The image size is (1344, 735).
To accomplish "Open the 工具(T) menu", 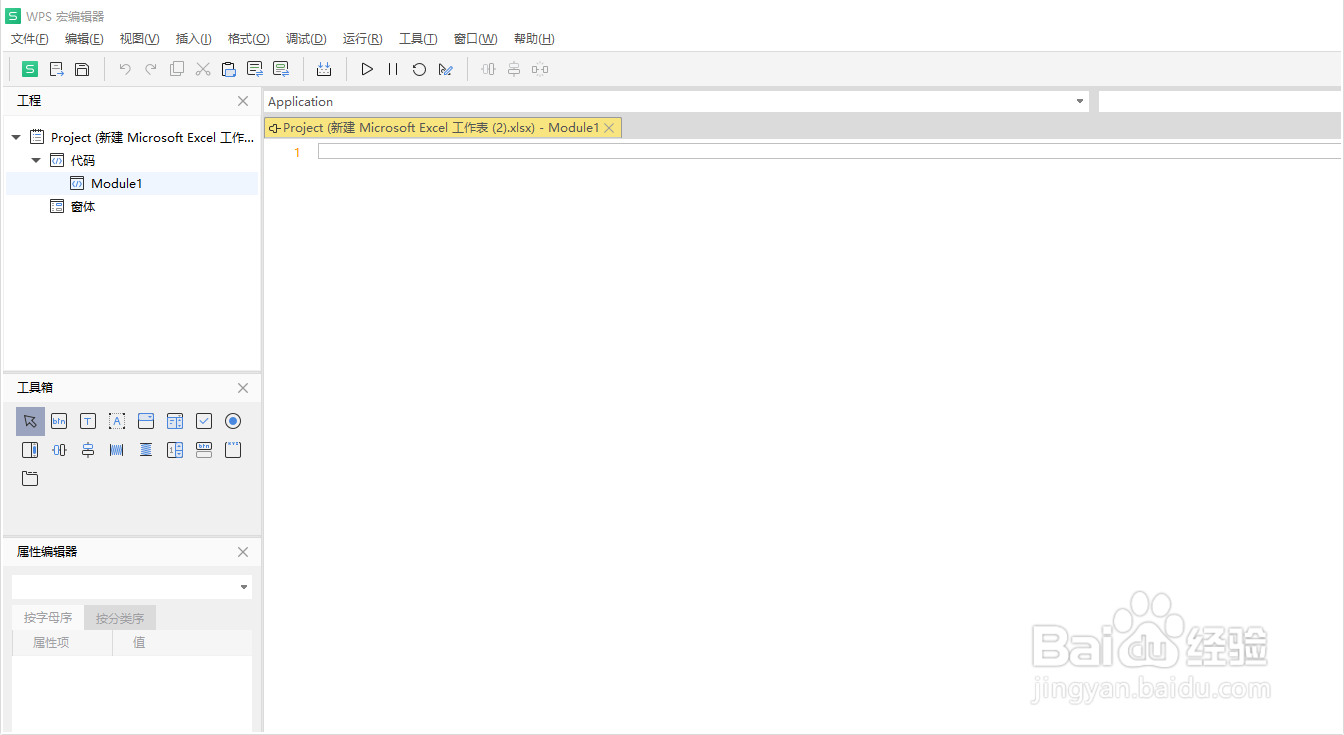I will [x=418, y=39].
